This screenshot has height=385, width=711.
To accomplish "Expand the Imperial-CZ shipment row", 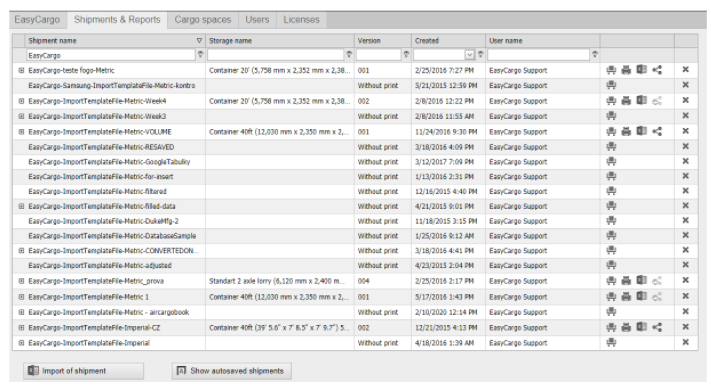I will point(21,327).
